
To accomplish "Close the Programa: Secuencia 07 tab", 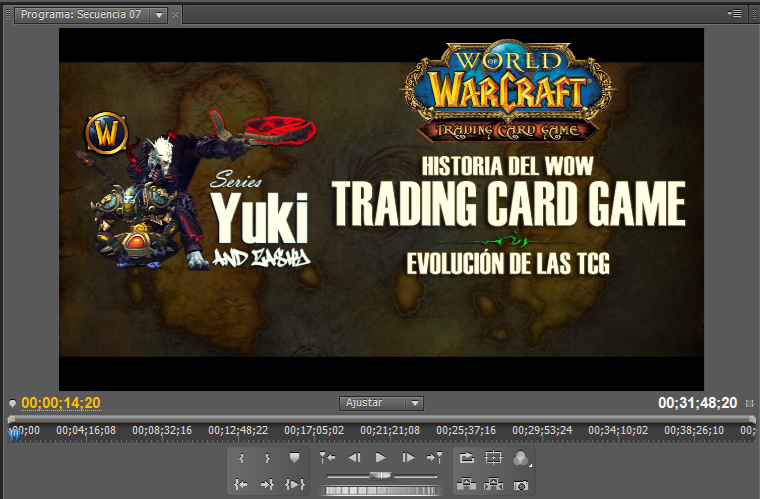I will (x=175, y=15).
